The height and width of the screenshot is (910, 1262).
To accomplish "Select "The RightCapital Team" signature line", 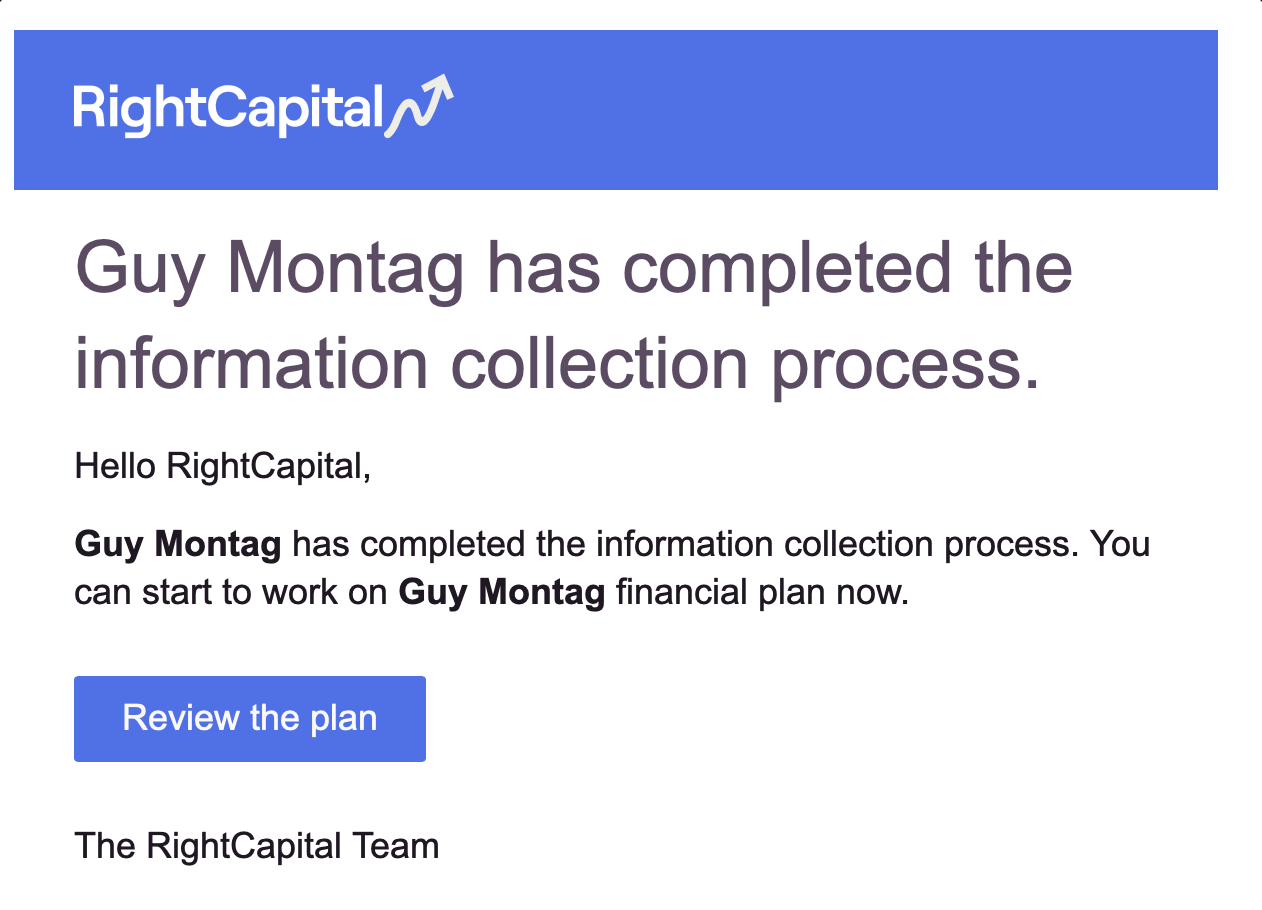I will [257, 846].
